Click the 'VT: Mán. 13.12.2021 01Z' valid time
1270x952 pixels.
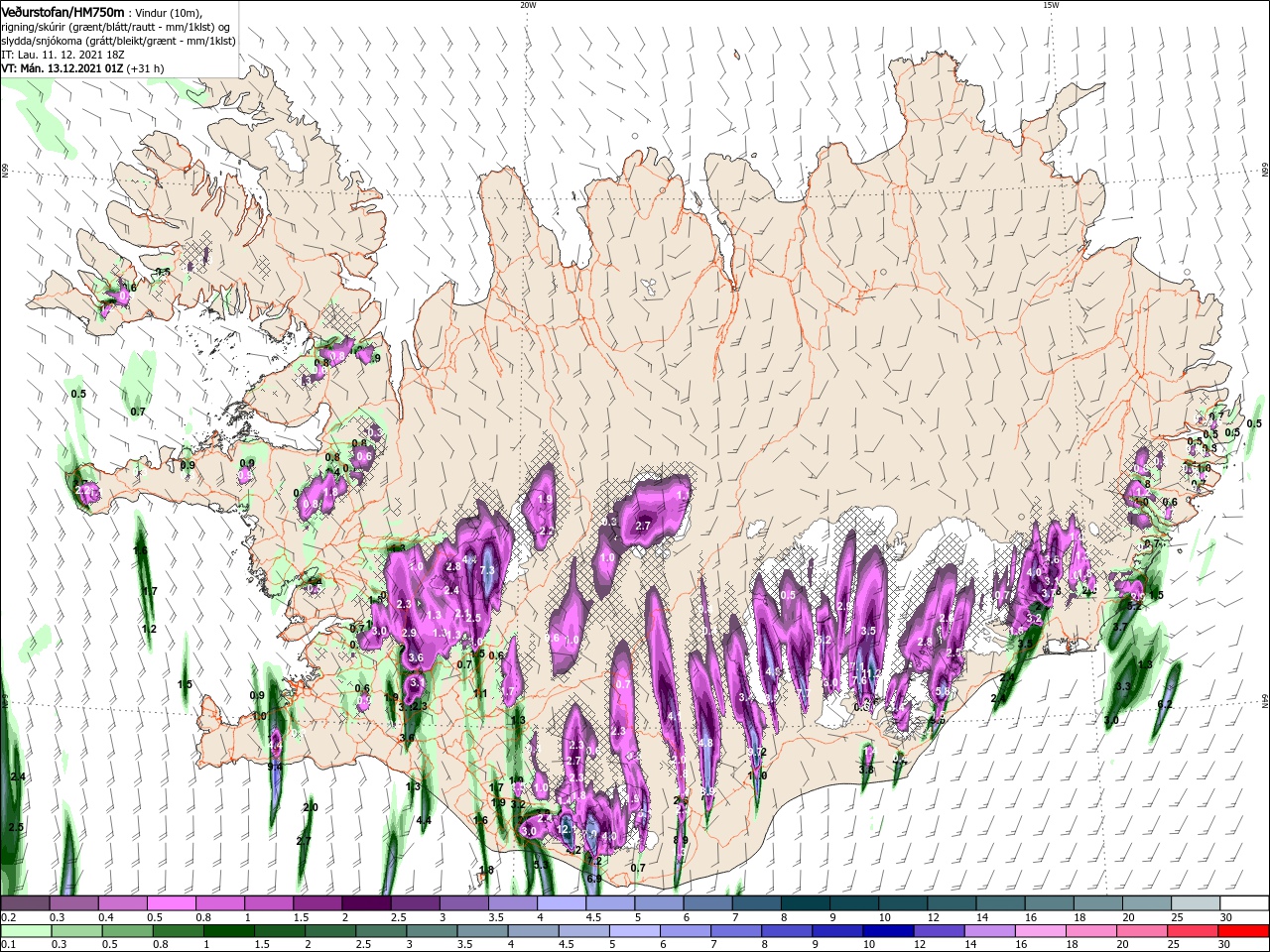point(62,68)
